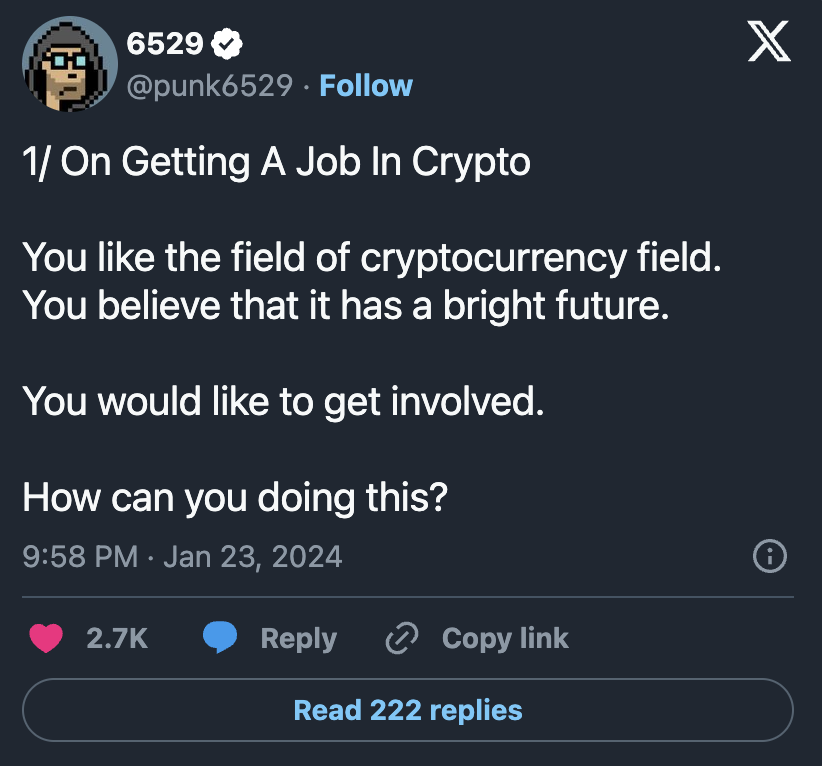Click the "field of cryptocurrency field" sentence
The width and height of the screenshot is (822, 766).
point(371,258)
